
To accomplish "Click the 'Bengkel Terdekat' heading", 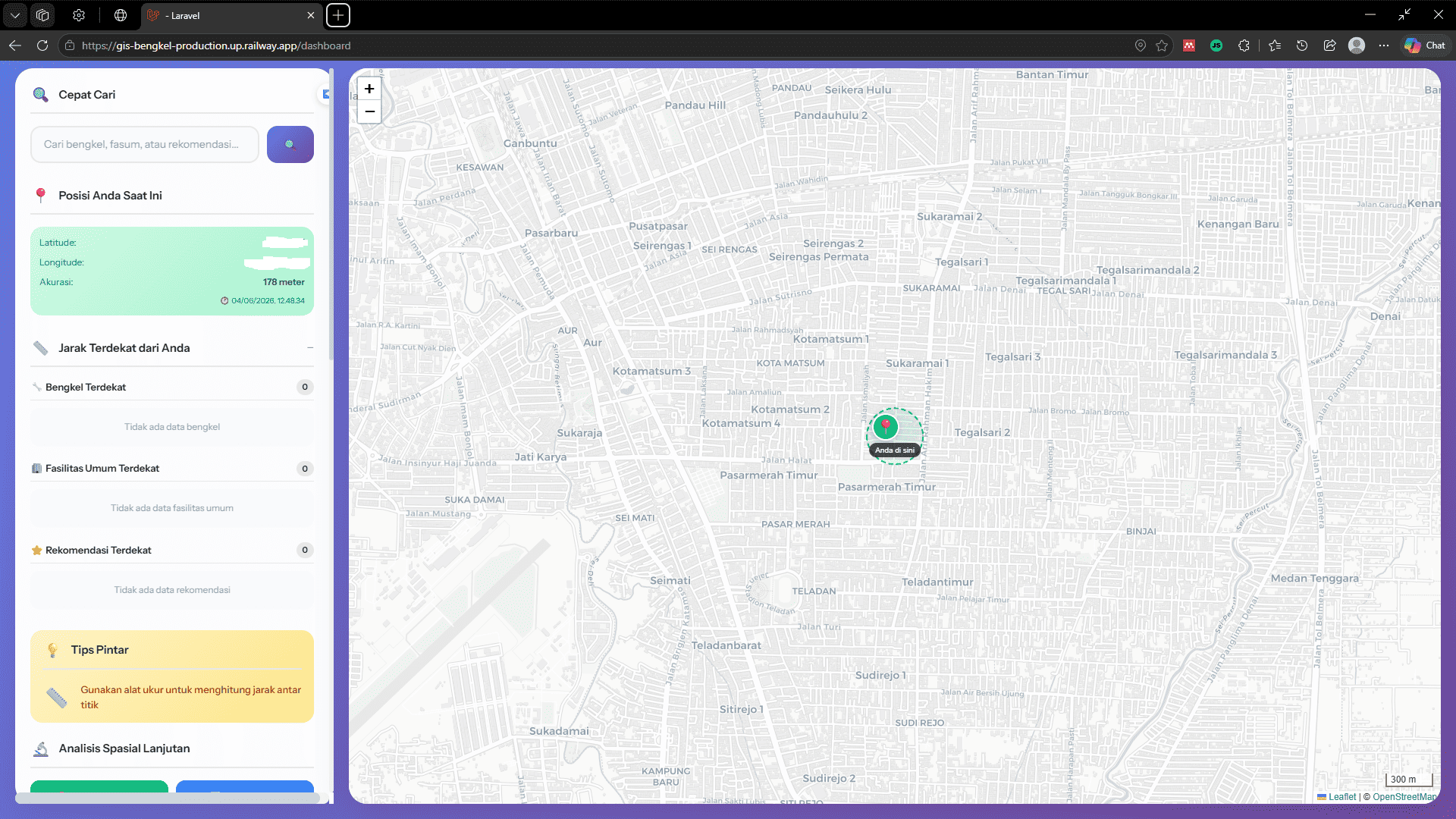I will point(86,388).
